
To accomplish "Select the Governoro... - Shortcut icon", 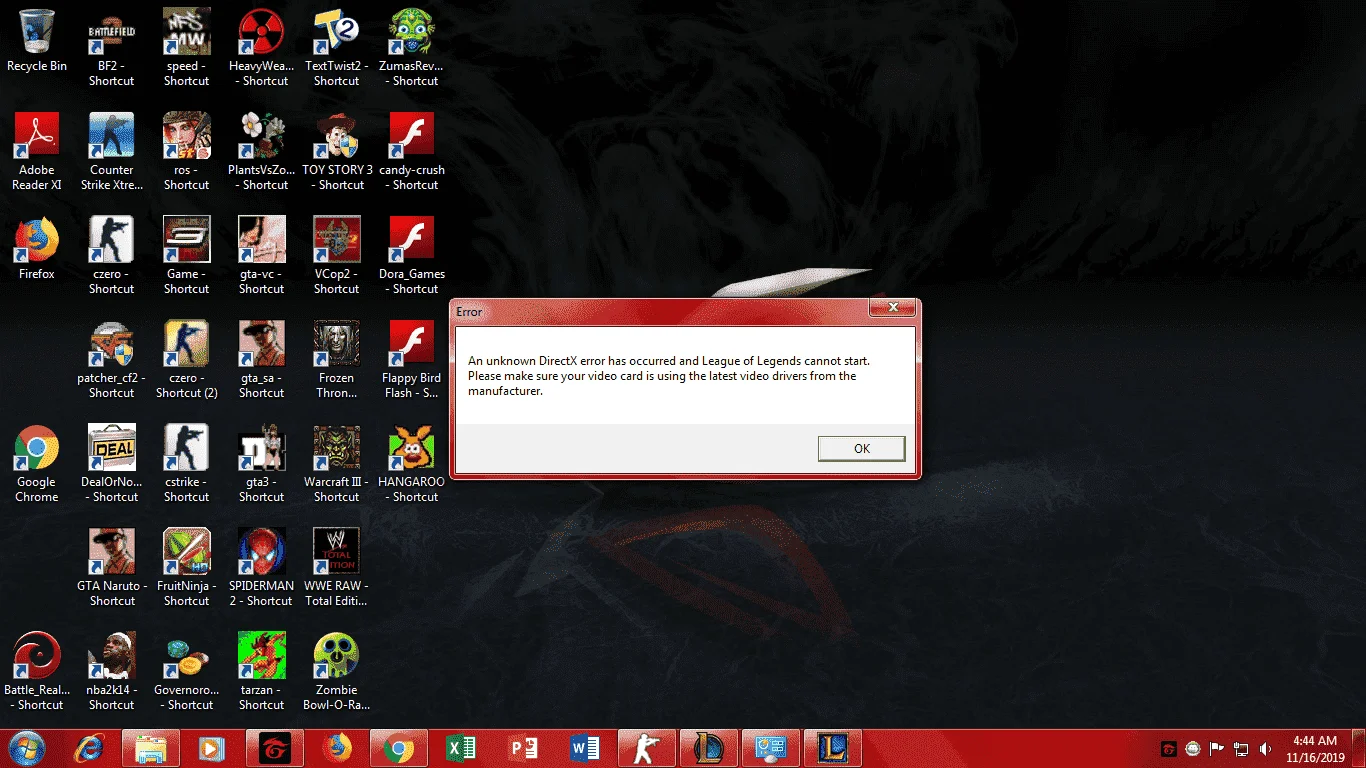I will (186, 672).
